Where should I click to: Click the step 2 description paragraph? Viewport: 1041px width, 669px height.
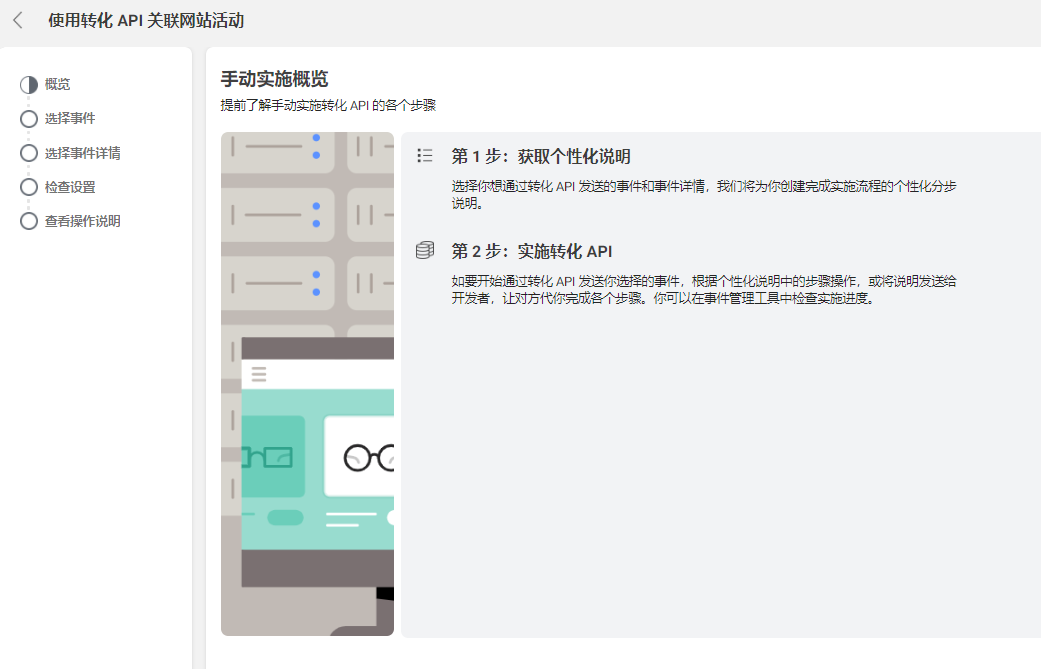pyautogui.click(x=704, y=290)
